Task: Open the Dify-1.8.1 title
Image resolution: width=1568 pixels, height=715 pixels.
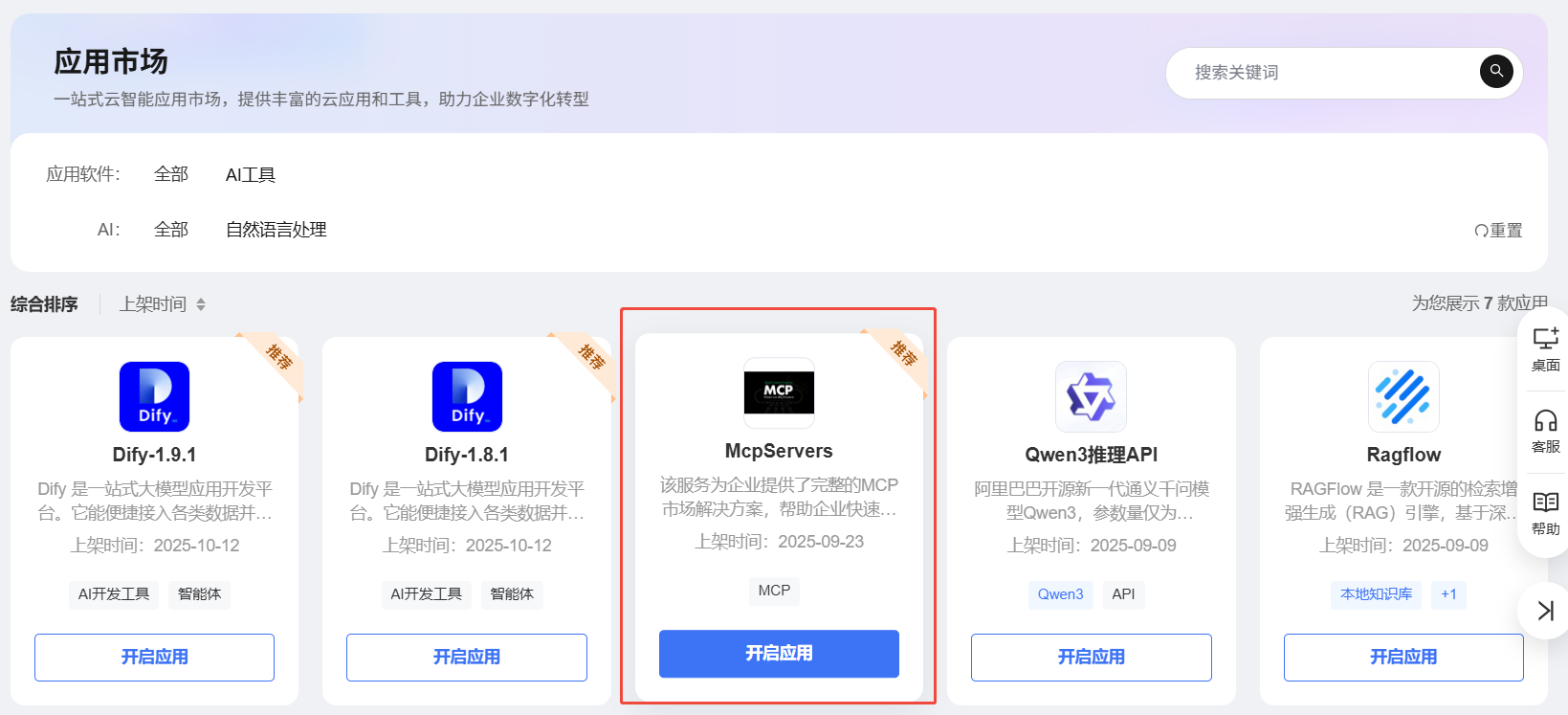Action: [467, 455]
